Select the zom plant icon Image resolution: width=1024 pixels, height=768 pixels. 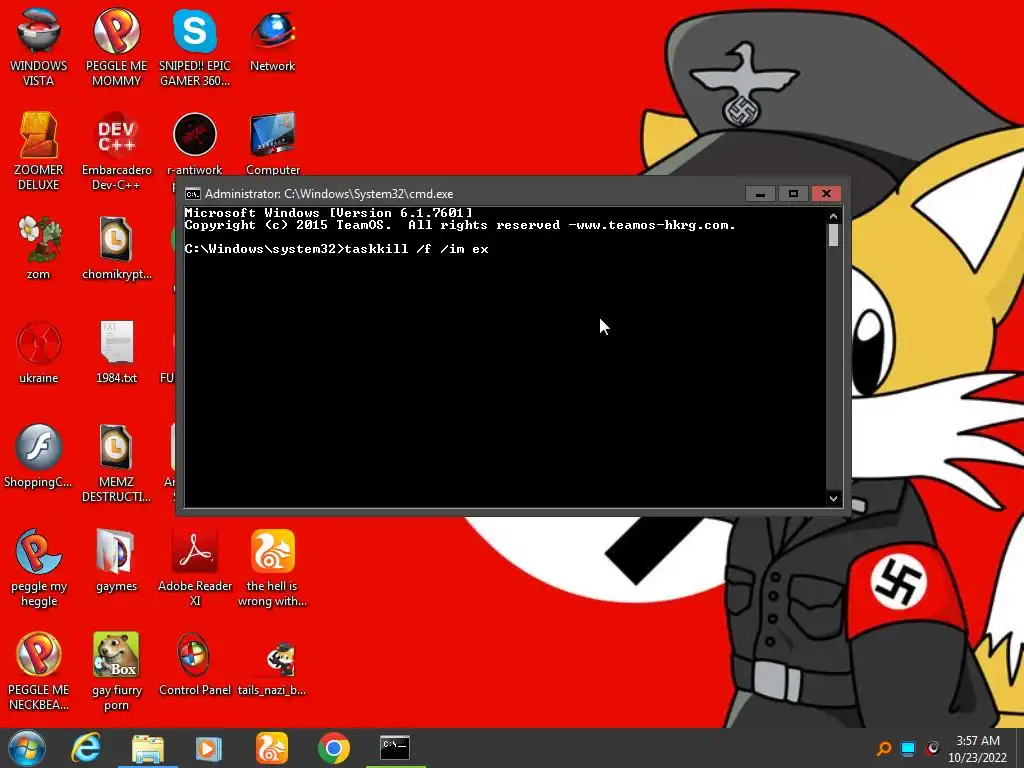tap(39, 248)
